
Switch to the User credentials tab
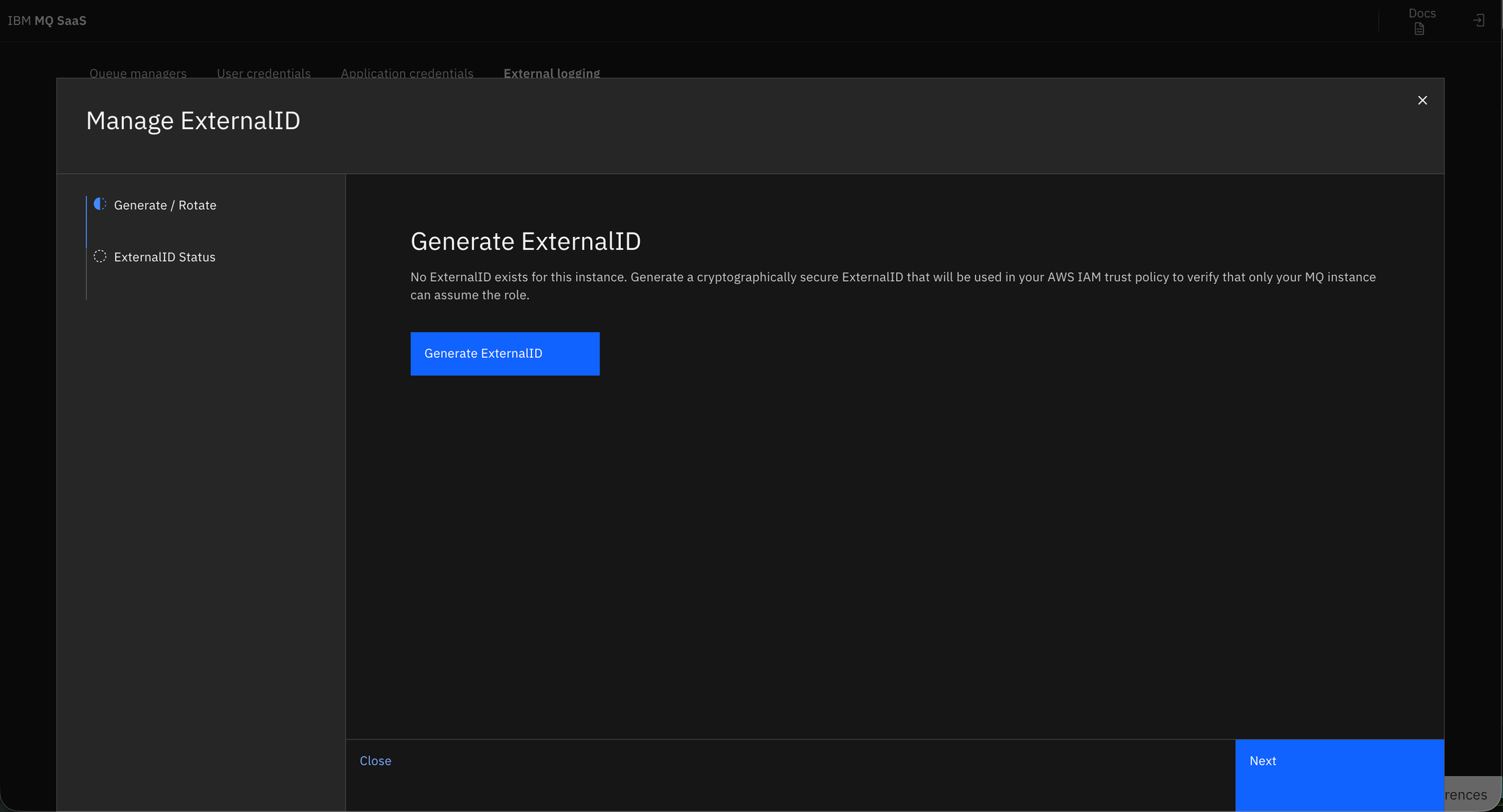(263, 73)
